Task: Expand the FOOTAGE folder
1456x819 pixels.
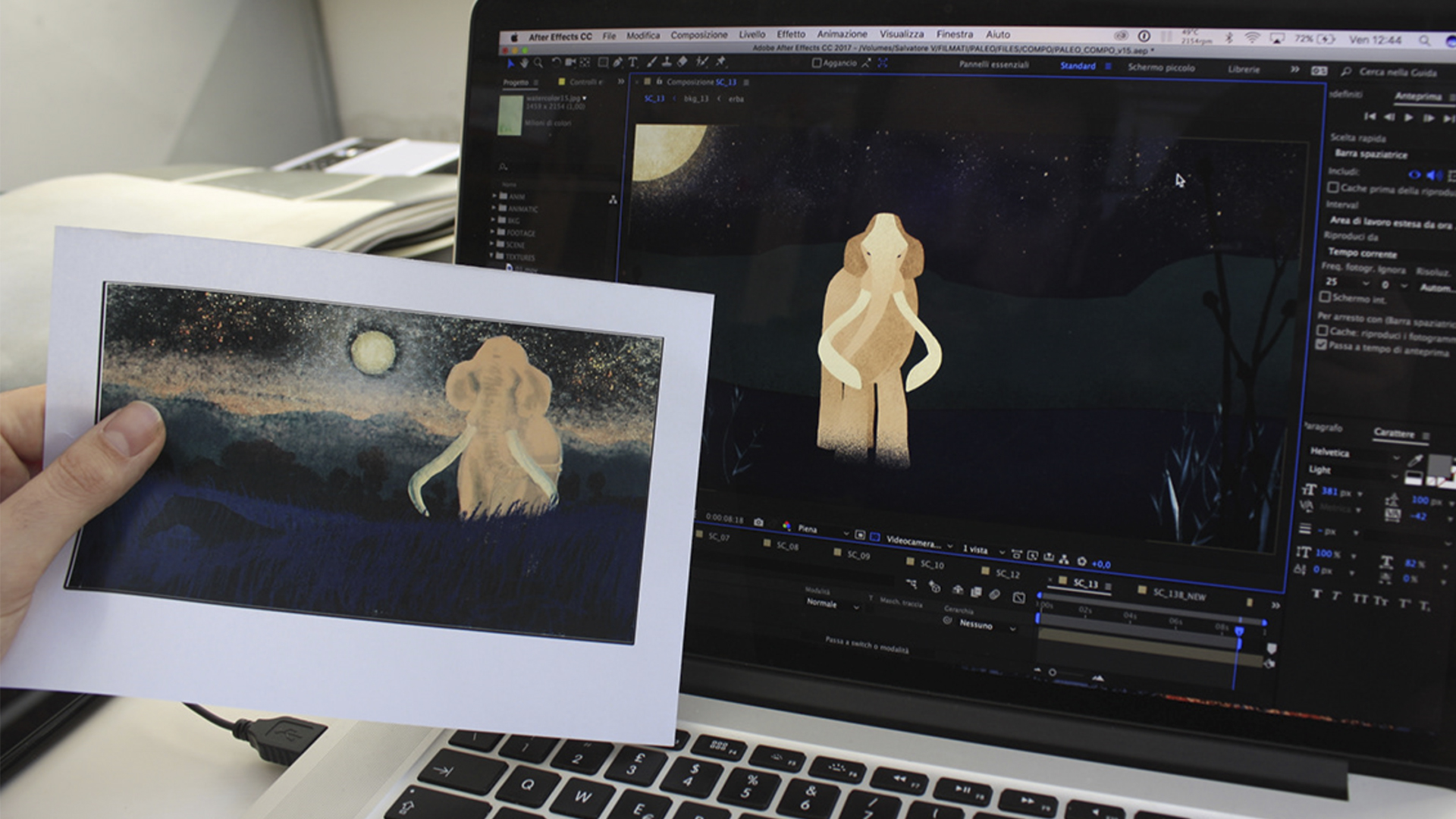Action: click(x=493, y=232)
